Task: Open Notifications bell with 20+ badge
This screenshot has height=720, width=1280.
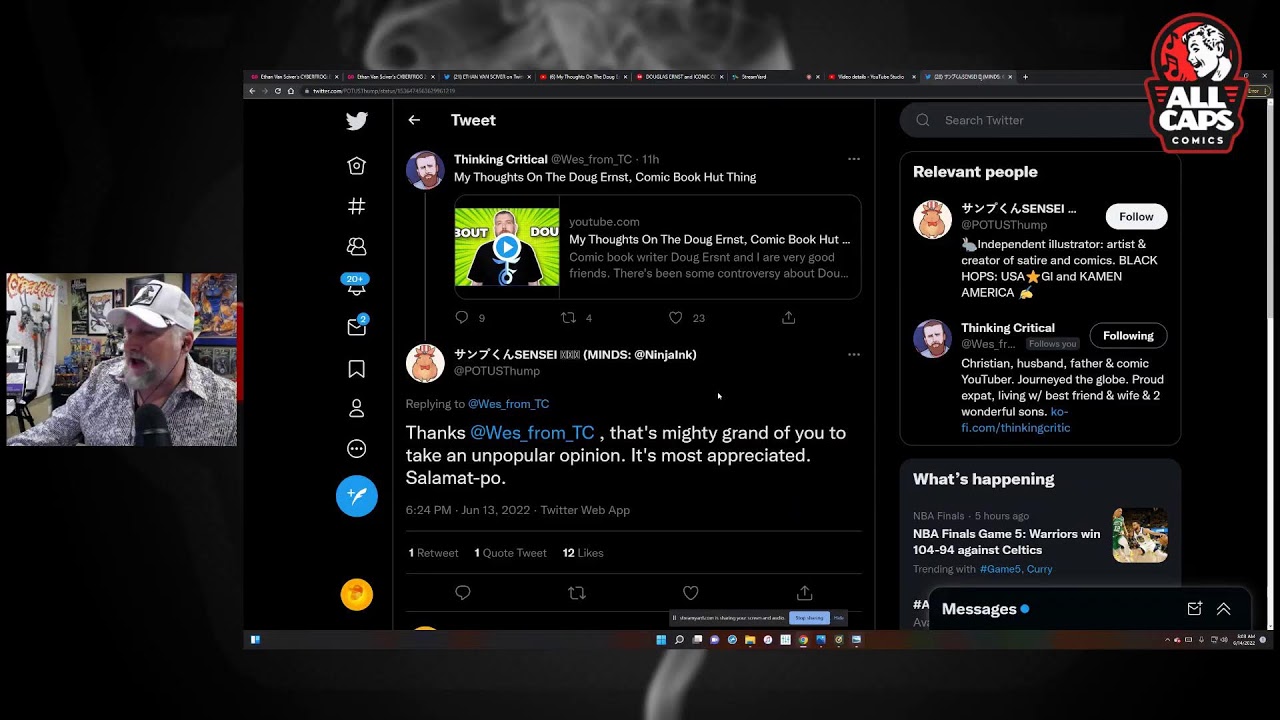Action: point(356,287)
